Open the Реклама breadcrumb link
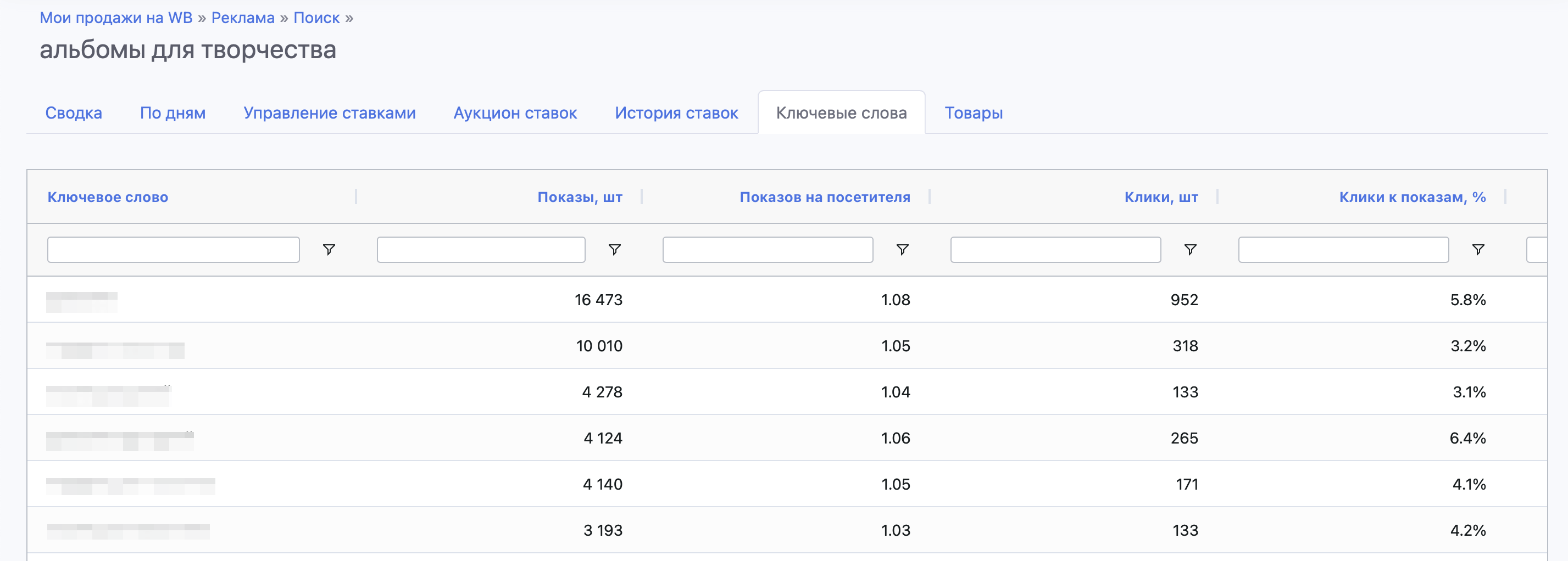This screenshot has width=1568, height=561. [x=242, y=16]
